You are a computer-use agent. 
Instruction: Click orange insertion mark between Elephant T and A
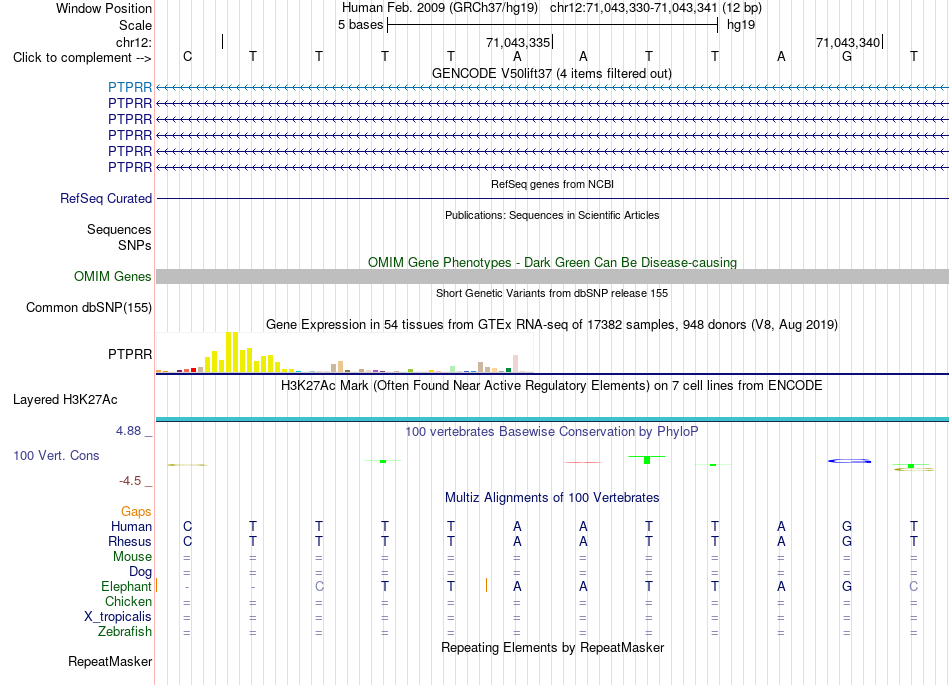pyautogui.click(x=487, y=585)
